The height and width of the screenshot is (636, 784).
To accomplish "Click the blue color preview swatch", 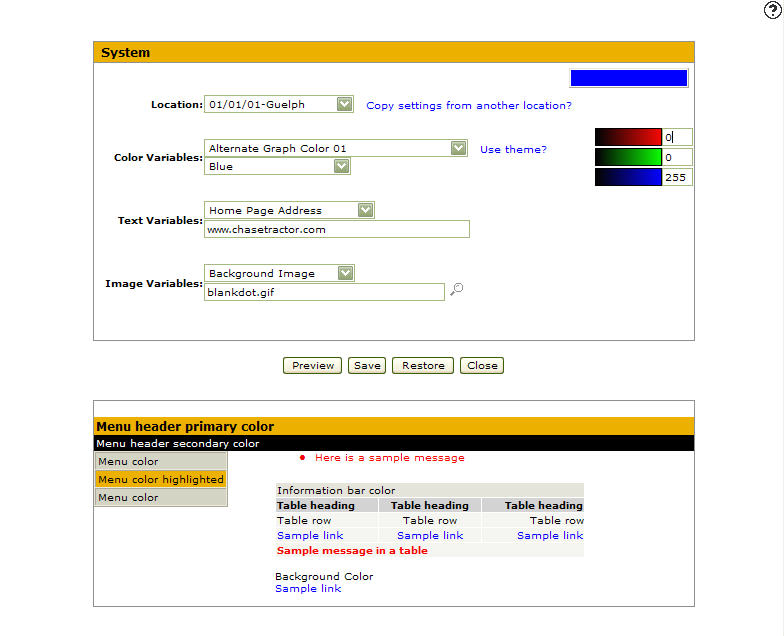I will click(x=628, y=78).
